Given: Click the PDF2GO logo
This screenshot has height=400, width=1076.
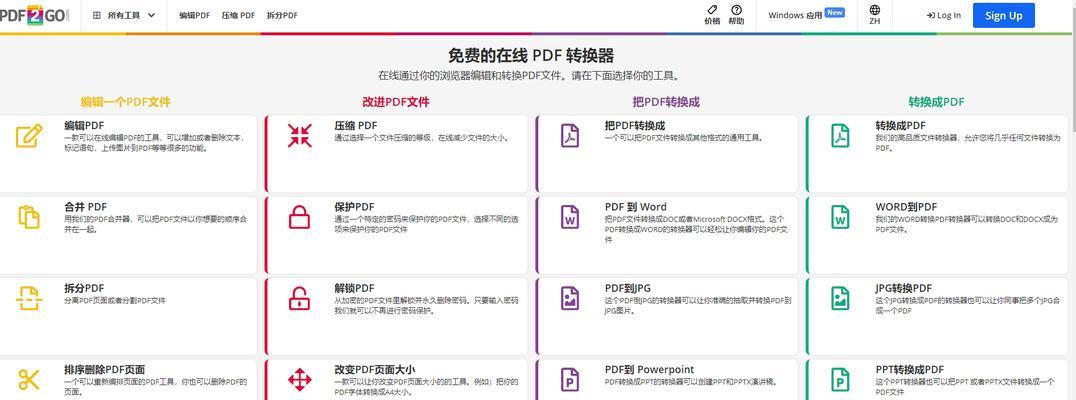Looking at the screenshot, I should 34,15.
